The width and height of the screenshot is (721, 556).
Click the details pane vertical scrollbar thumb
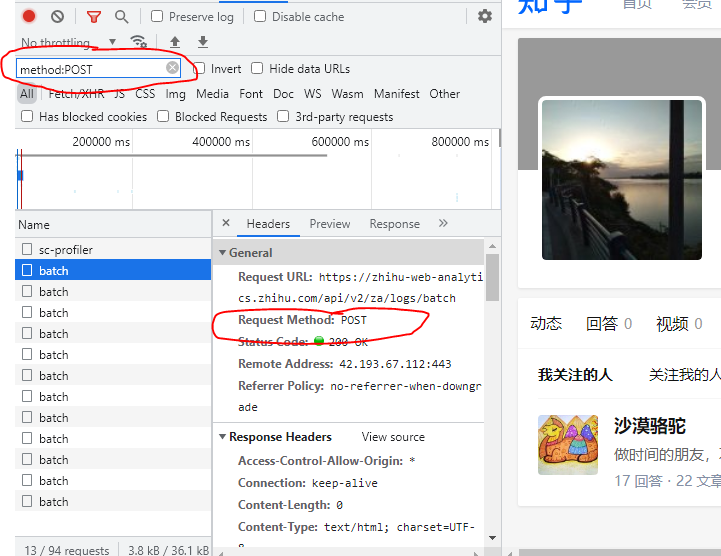492,277
